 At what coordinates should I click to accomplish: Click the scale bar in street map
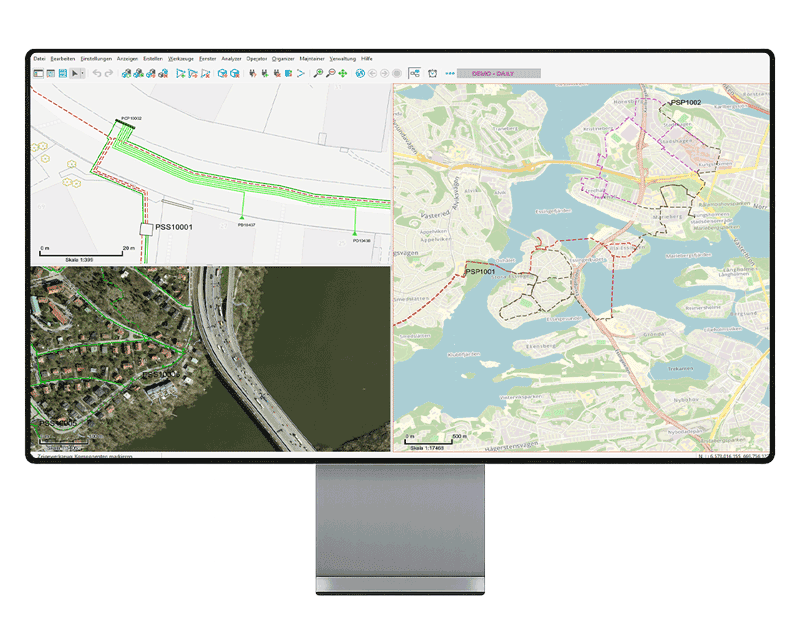pyautogui.click(x=430, y=441)
